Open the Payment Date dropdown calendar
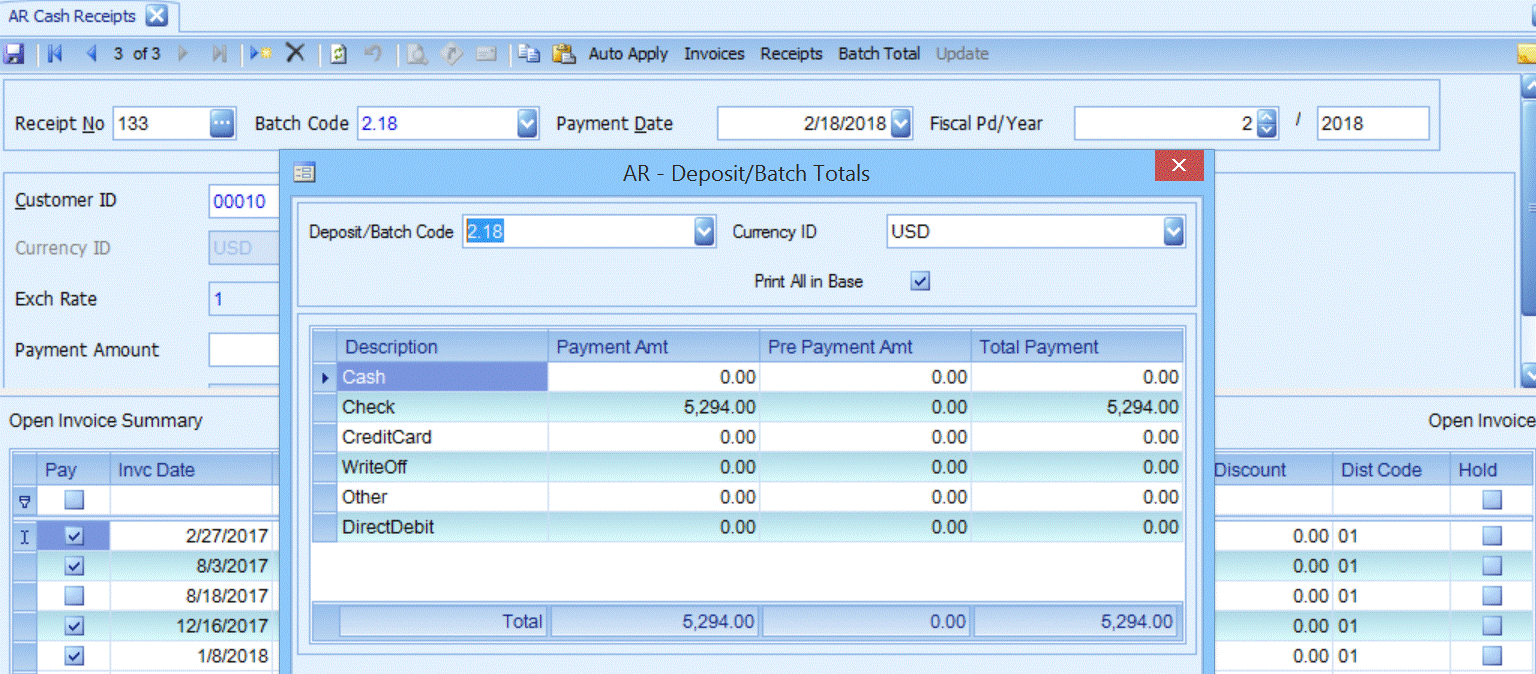Image resolution: width=1536 pixels, height=674 pixels. [900, 124]
